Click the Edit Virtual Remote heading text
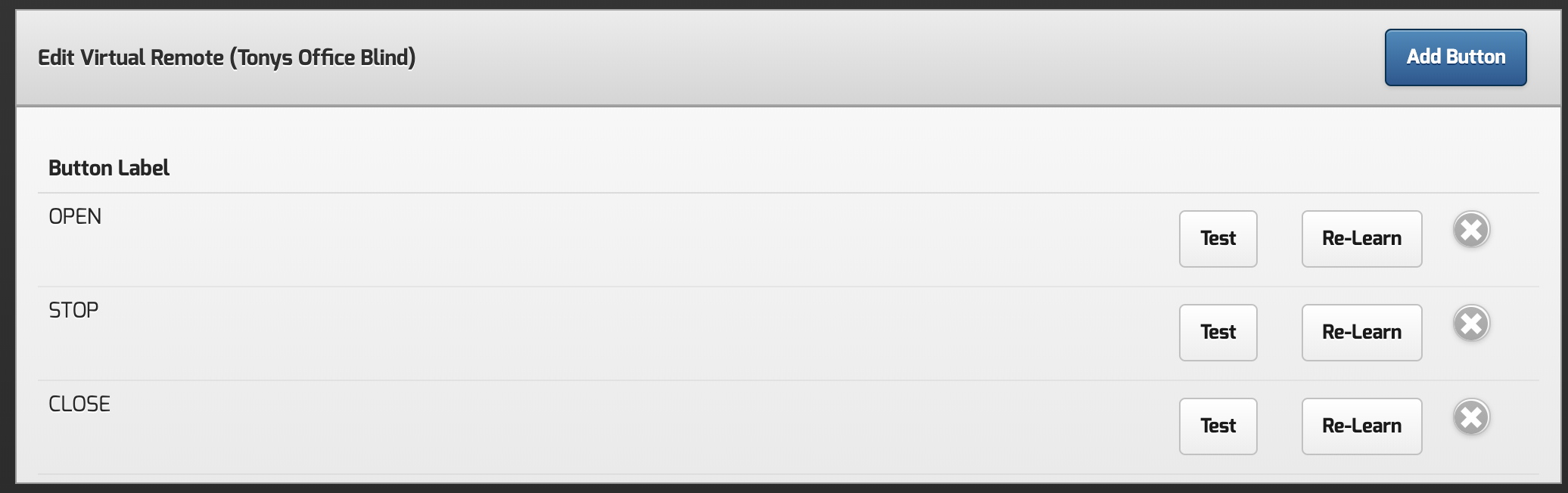Image resolution: width=1568 pixels, height=493 pixels. tap(131, 58)
